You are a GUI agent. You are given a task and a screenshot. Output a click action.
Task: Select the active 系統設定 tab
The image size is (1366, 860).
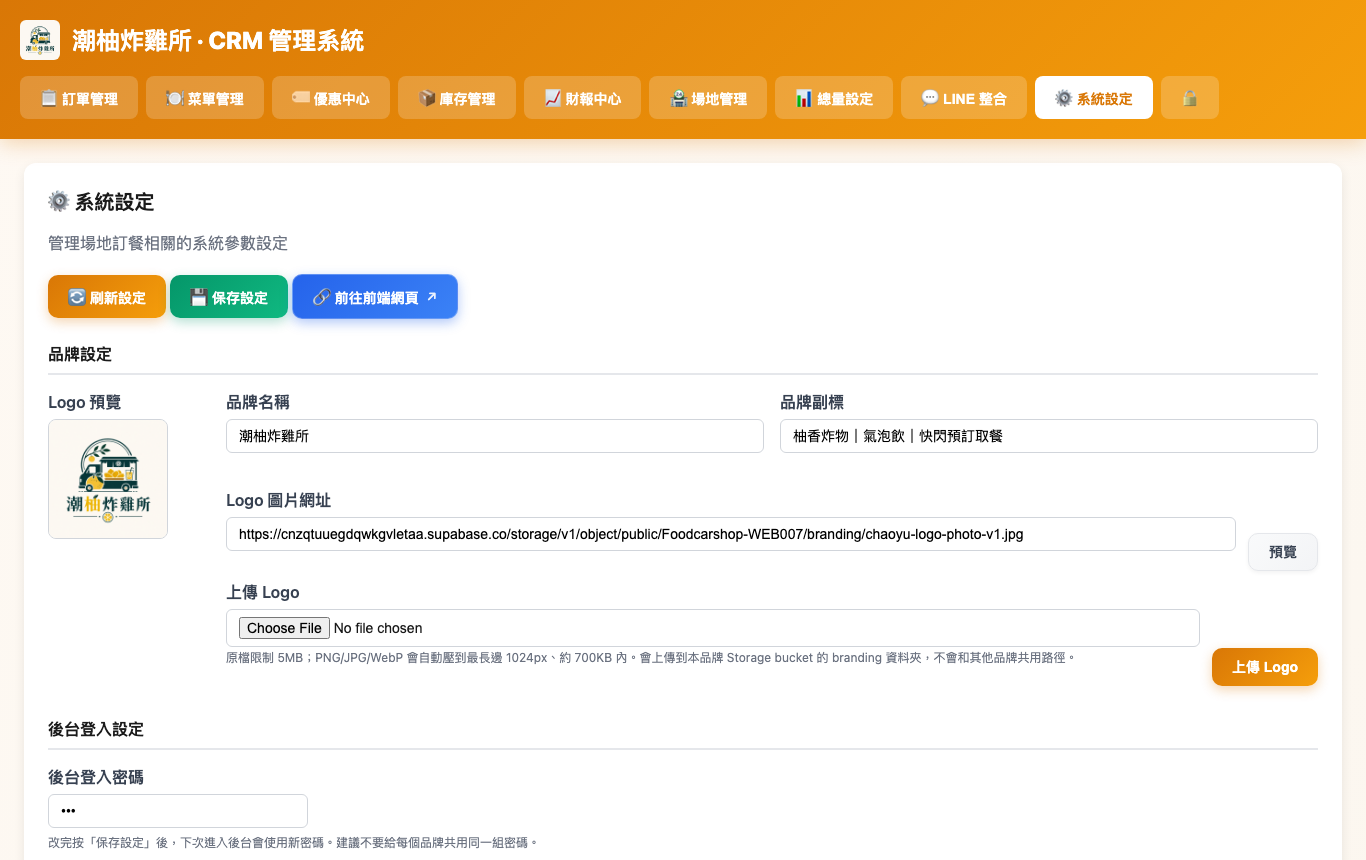pos(1094,98)
